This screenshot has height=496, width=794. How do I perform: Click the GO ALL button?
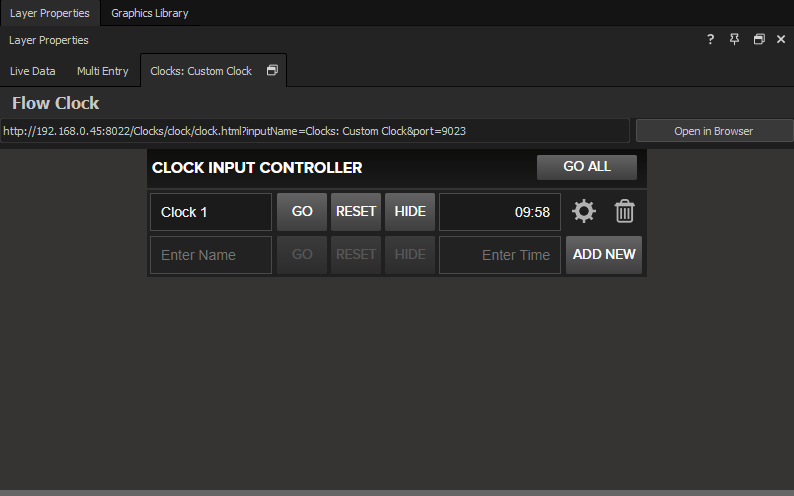[x=587, y=167]
